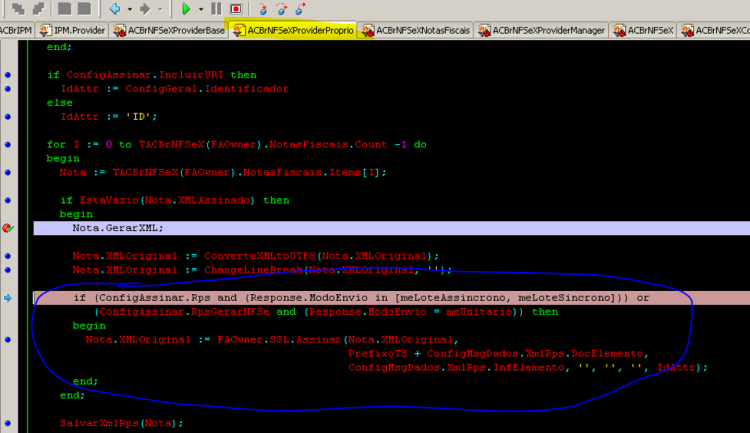Switch to the ACBrNFSeXProviderBase tab
Screen dimensions: 750x433
pyautogui.click(x=169, y=30)
